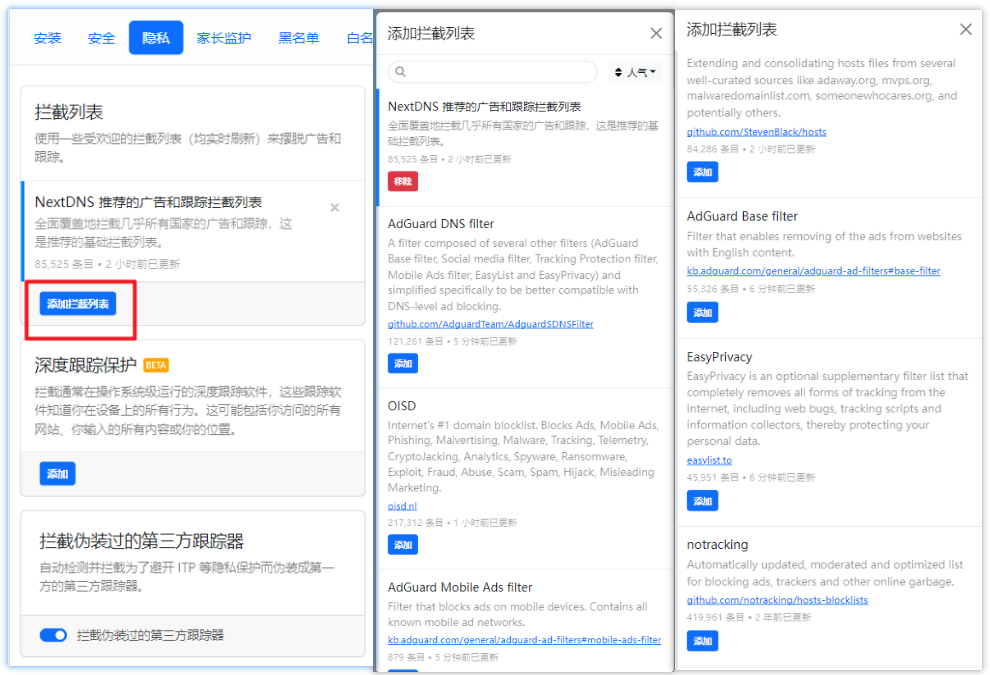Viewport: 990px width, 675px height.
Task: Switch to the 安全 tab
Action: 100,37
